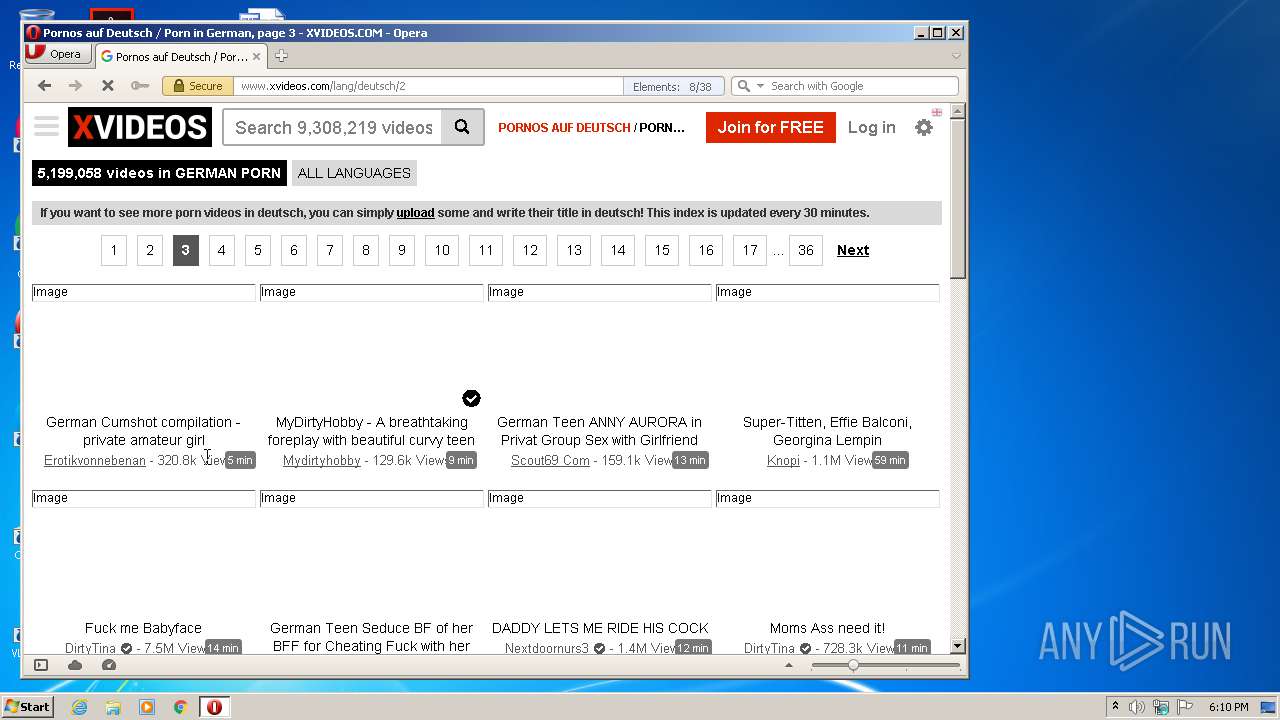
Task: Open the Scout69 Com uploader link
Action: pos(550,460)
